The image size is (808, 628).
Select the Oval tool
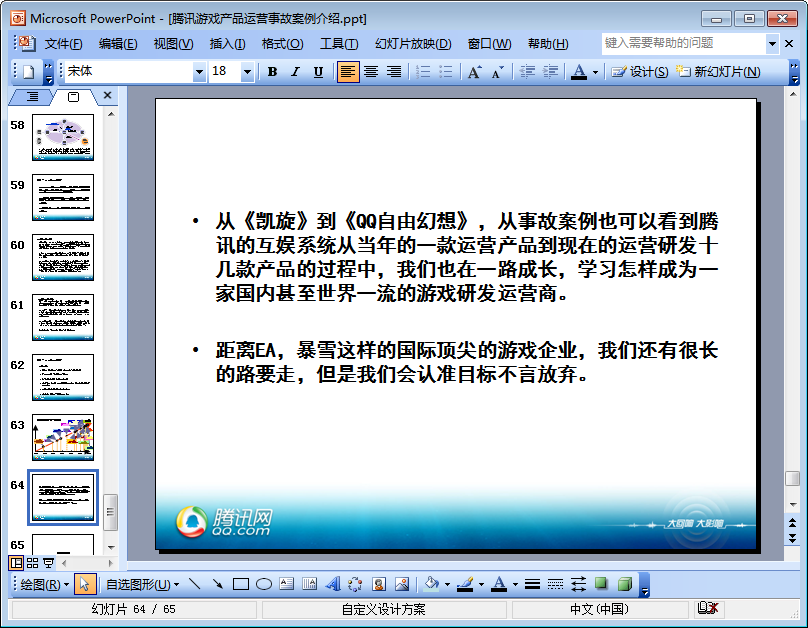pyautogui.click(x=264, y=584)
